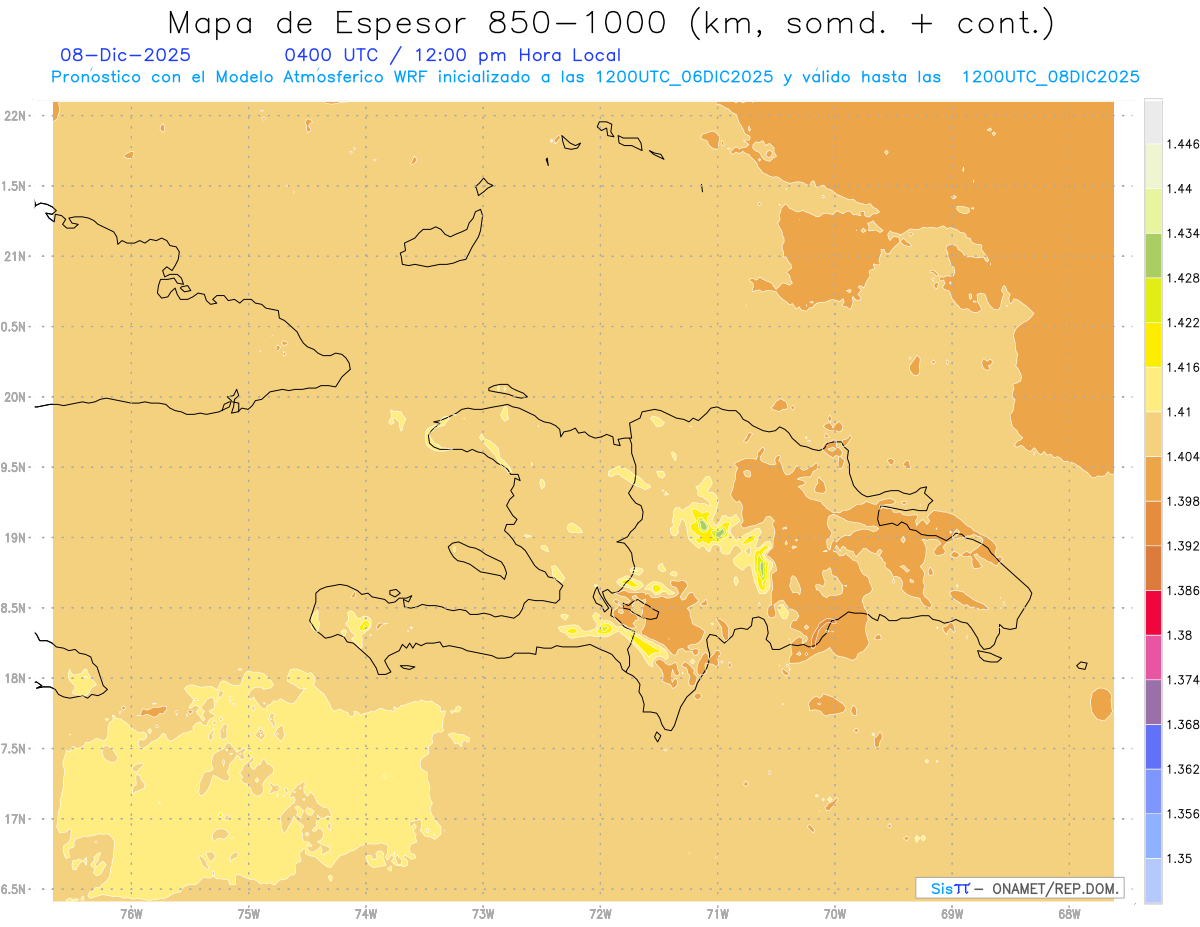1200x927 pixels.
Task: Click the latitude label '6.5N'
Action: click(x=14, y=889)
